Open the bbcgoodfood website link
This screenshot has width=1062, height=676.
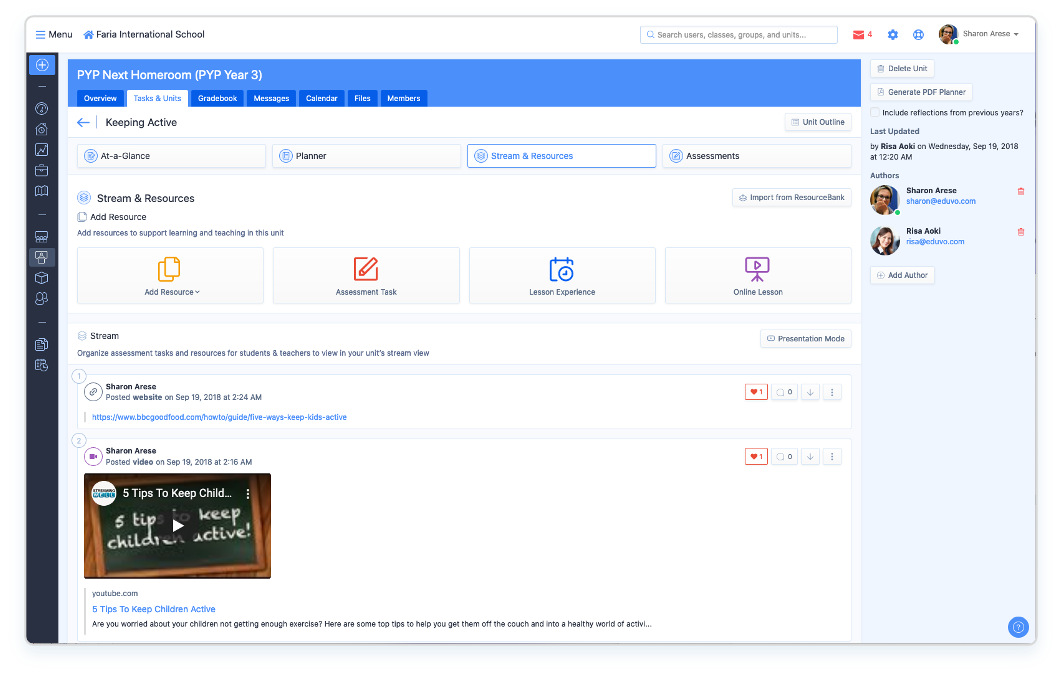[x=219, y=417]
